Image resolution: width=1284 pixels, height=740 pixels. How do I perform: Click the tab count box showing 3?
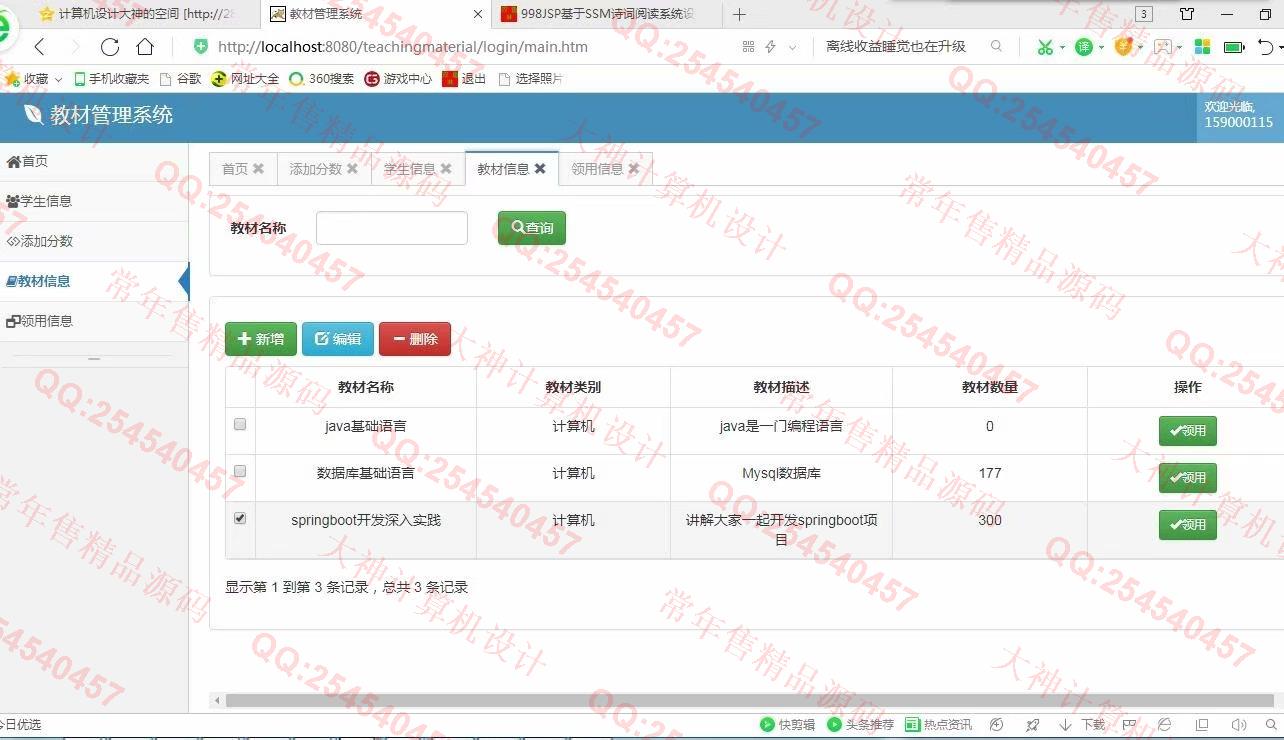tap(1145, 14)
